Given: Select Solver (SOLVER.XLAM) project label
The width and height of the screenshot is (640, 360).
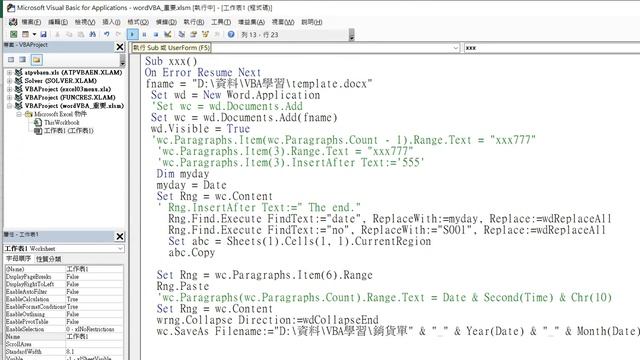Looking at the screenshot, I should [60, 81].
